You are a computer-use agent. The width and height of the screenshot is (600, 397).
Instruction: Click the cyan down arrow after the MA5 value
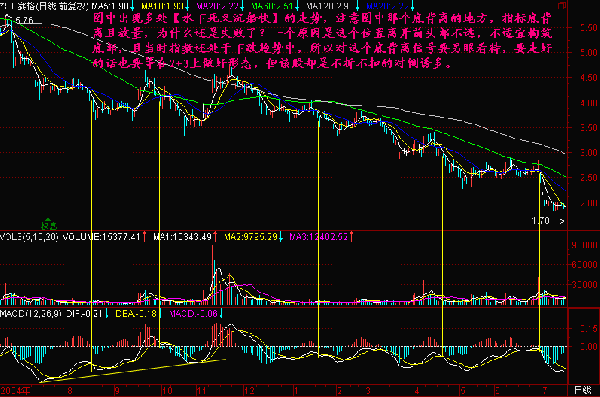pyautogui.click(x=132, y=7)
